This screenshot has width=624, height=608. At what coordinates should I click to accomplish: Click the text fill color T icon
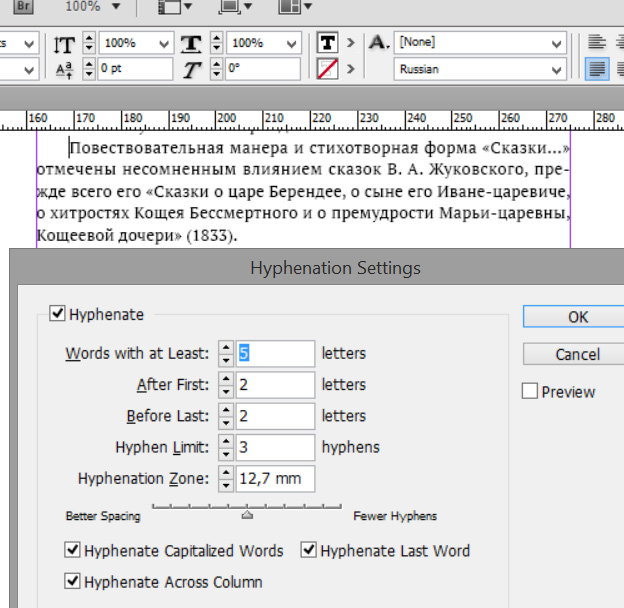tap(327, 43)
